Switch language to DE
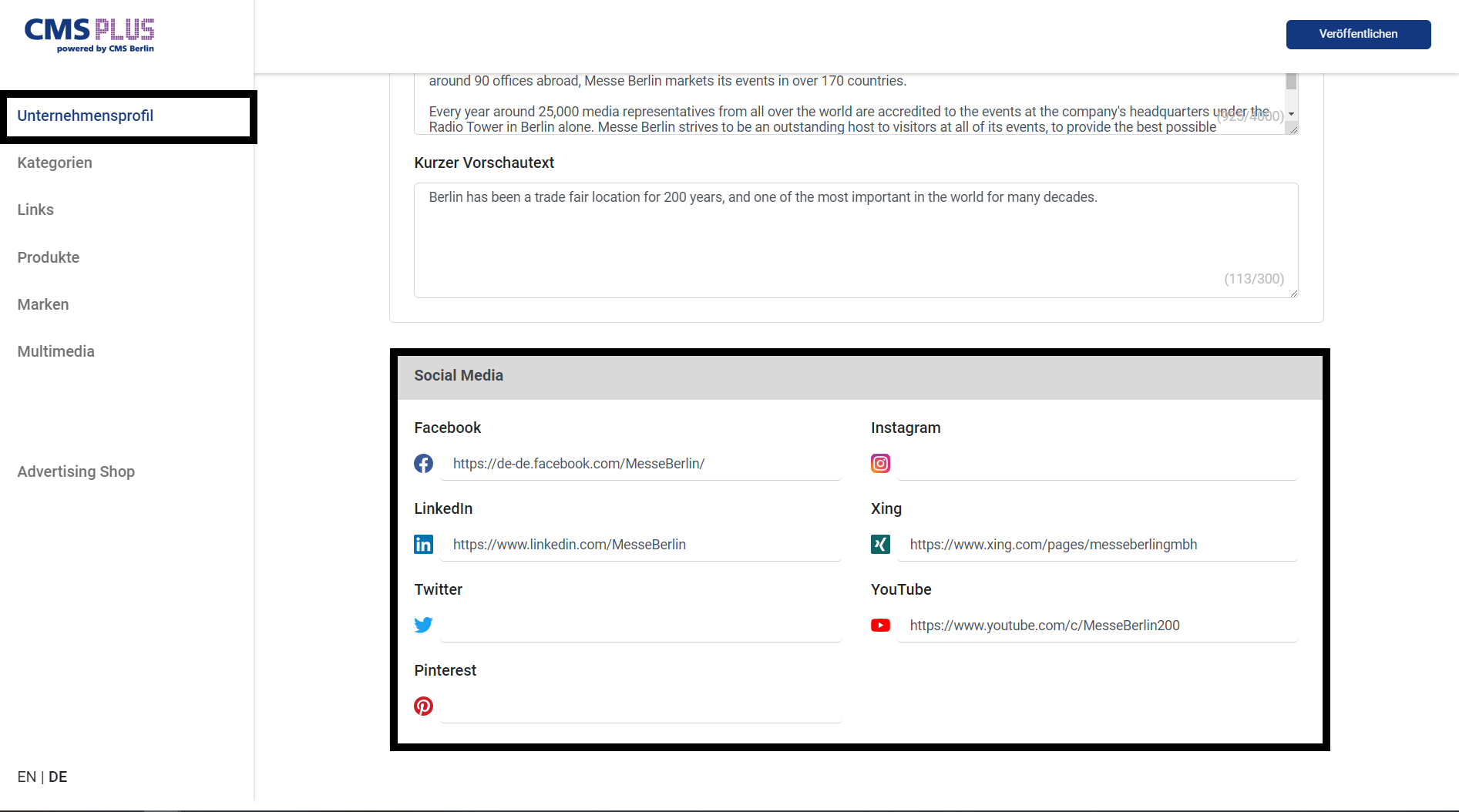Screen dimensions: 1459x812 point(58,777)
